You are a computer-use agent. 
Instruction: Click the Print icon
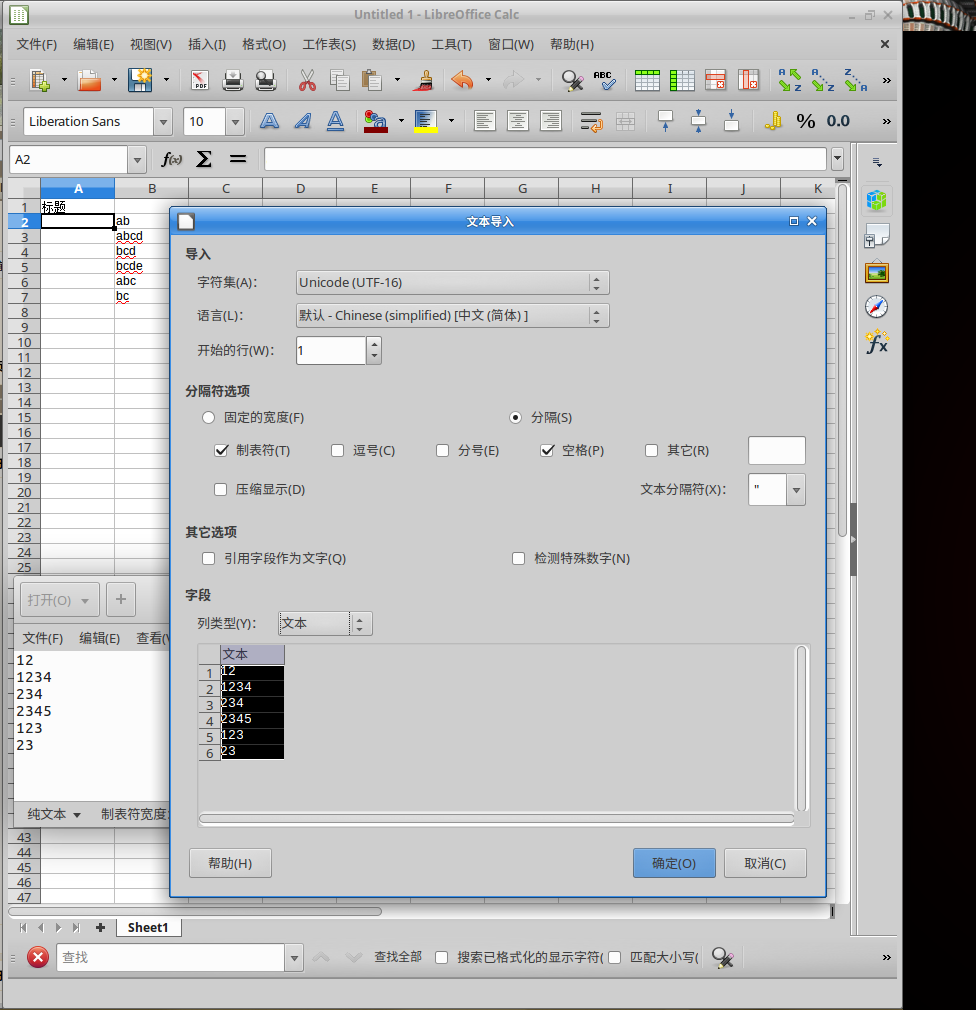[233, 81]
